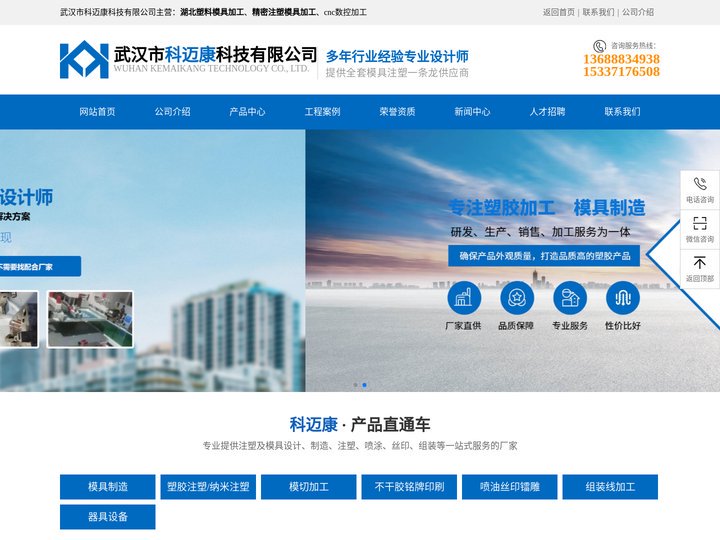Viewport: 720px width, 540px height.
Task: Select the first carousel indicator dot
Action: [355, 385]
